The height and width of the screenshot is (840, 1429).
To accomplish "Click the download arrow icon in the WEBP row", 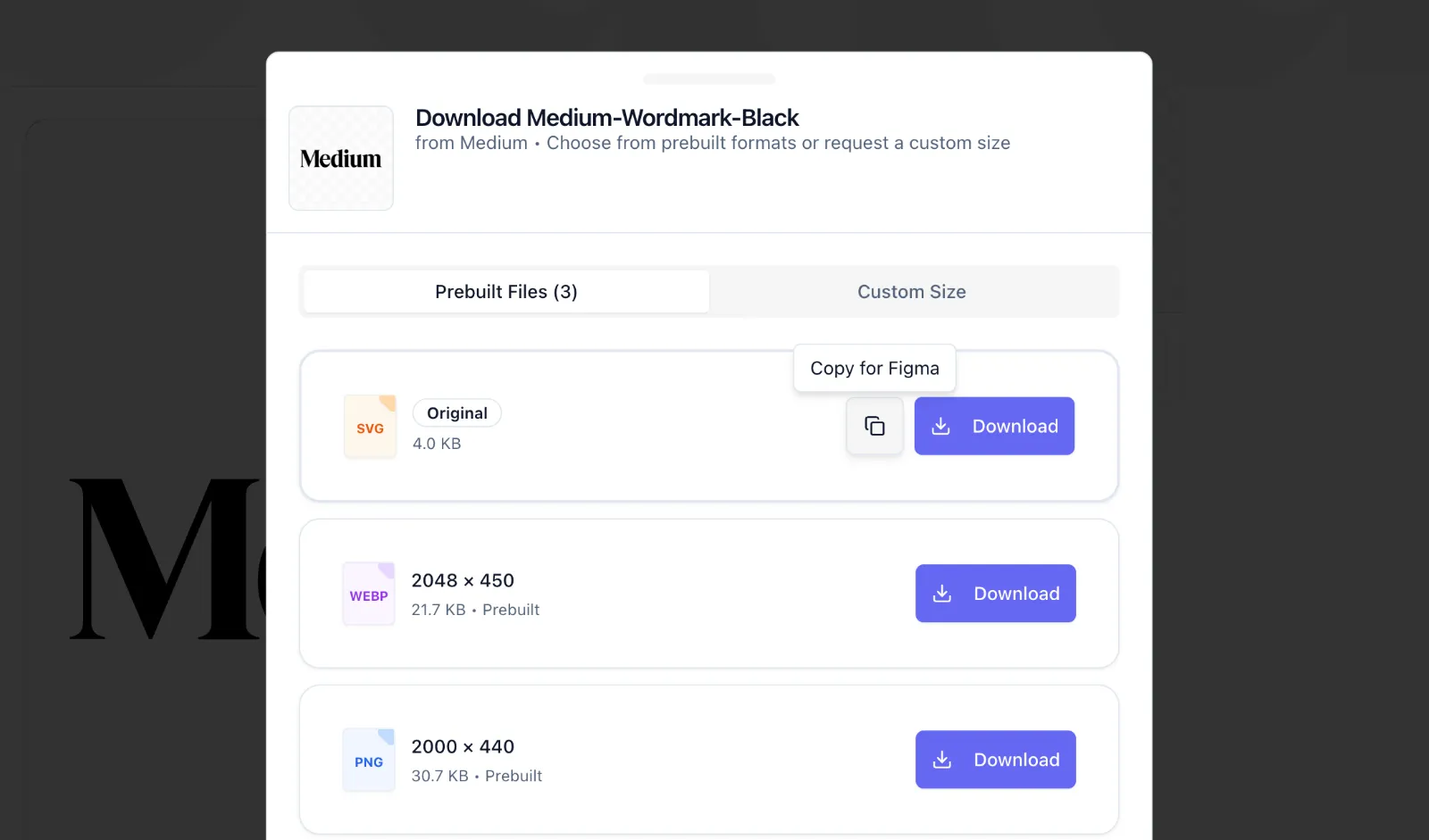I will coord(941,594).
